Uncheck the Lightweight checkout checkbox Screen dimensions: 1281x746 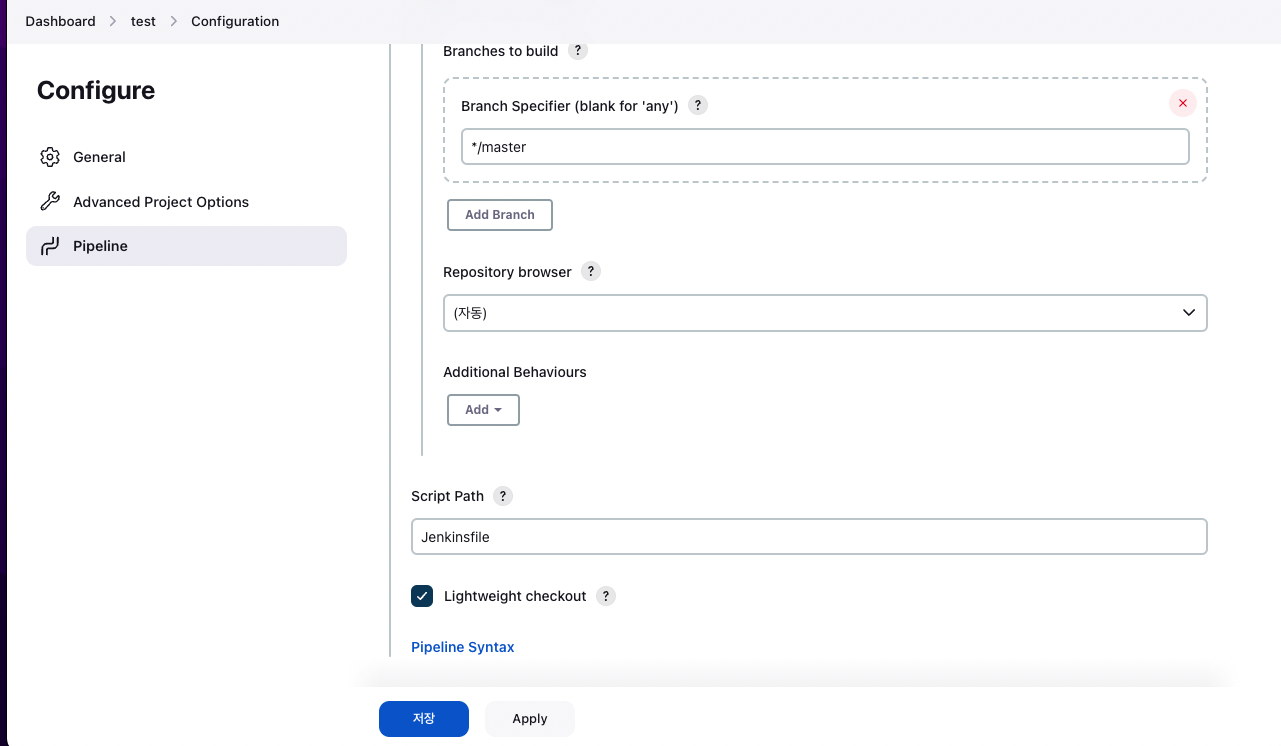tap(422, 596)
